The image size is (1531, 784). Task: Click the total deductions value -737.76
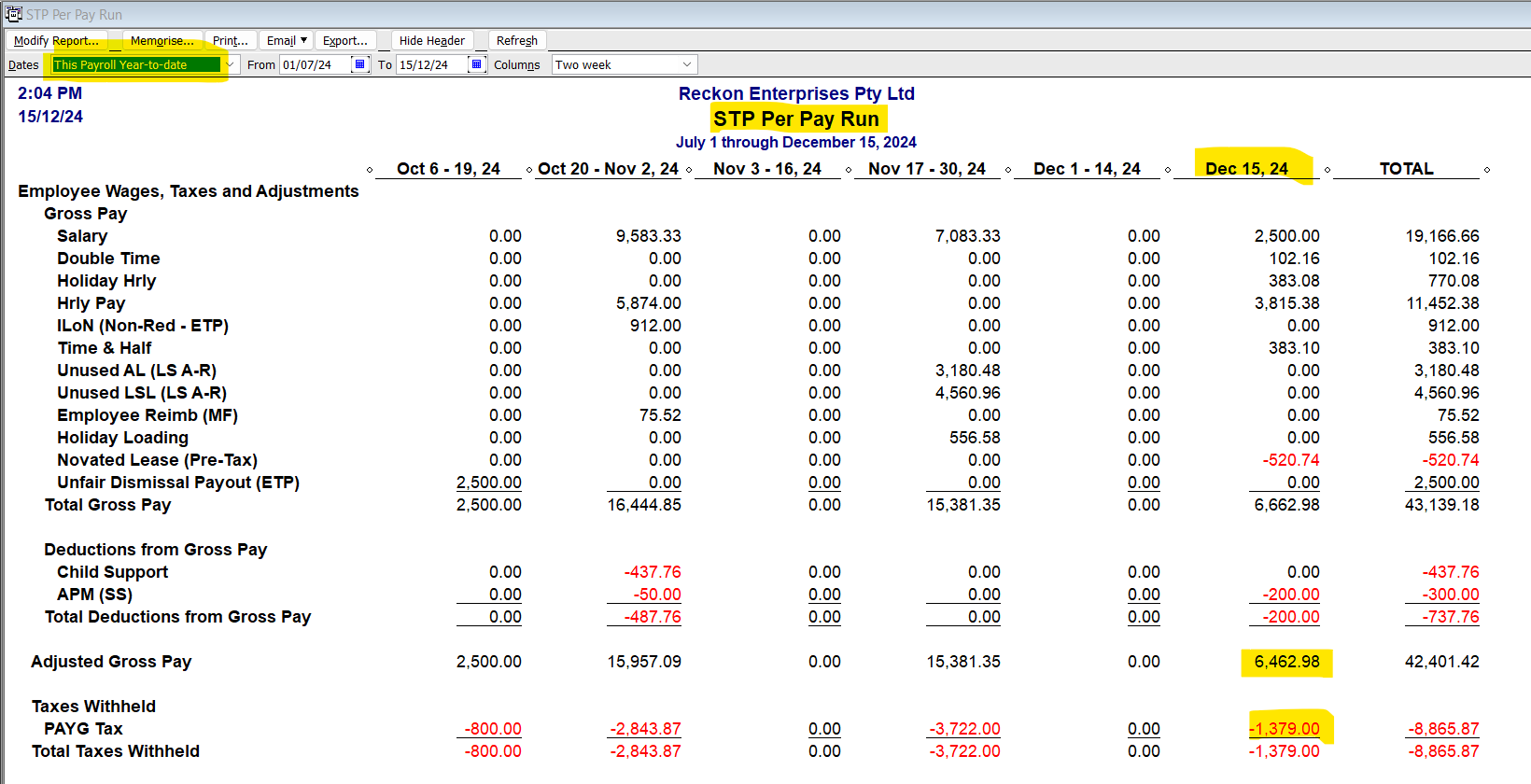point(1451,617)
